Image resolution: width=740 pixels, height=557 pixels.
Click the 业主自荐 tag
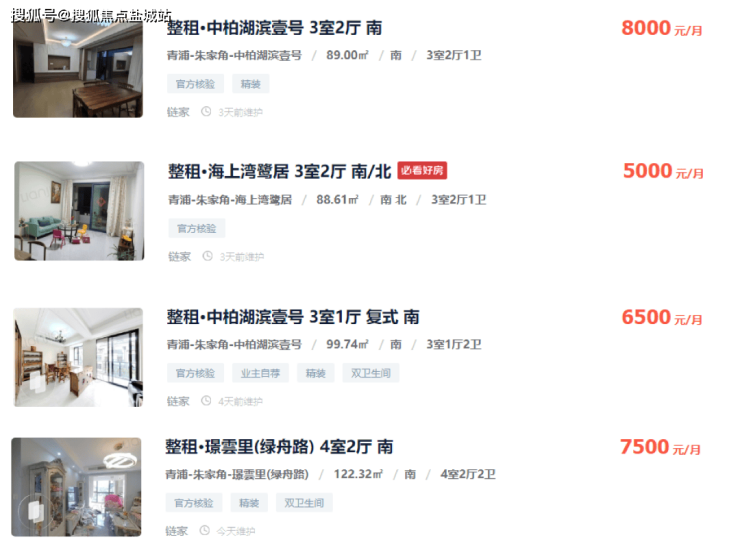point(261,373)
